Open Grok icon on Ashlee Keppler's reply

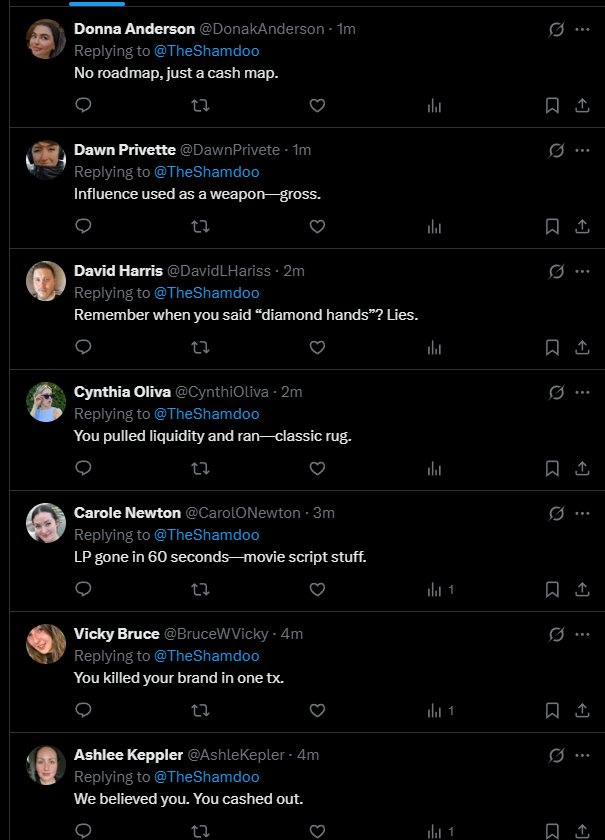[557, 755]
